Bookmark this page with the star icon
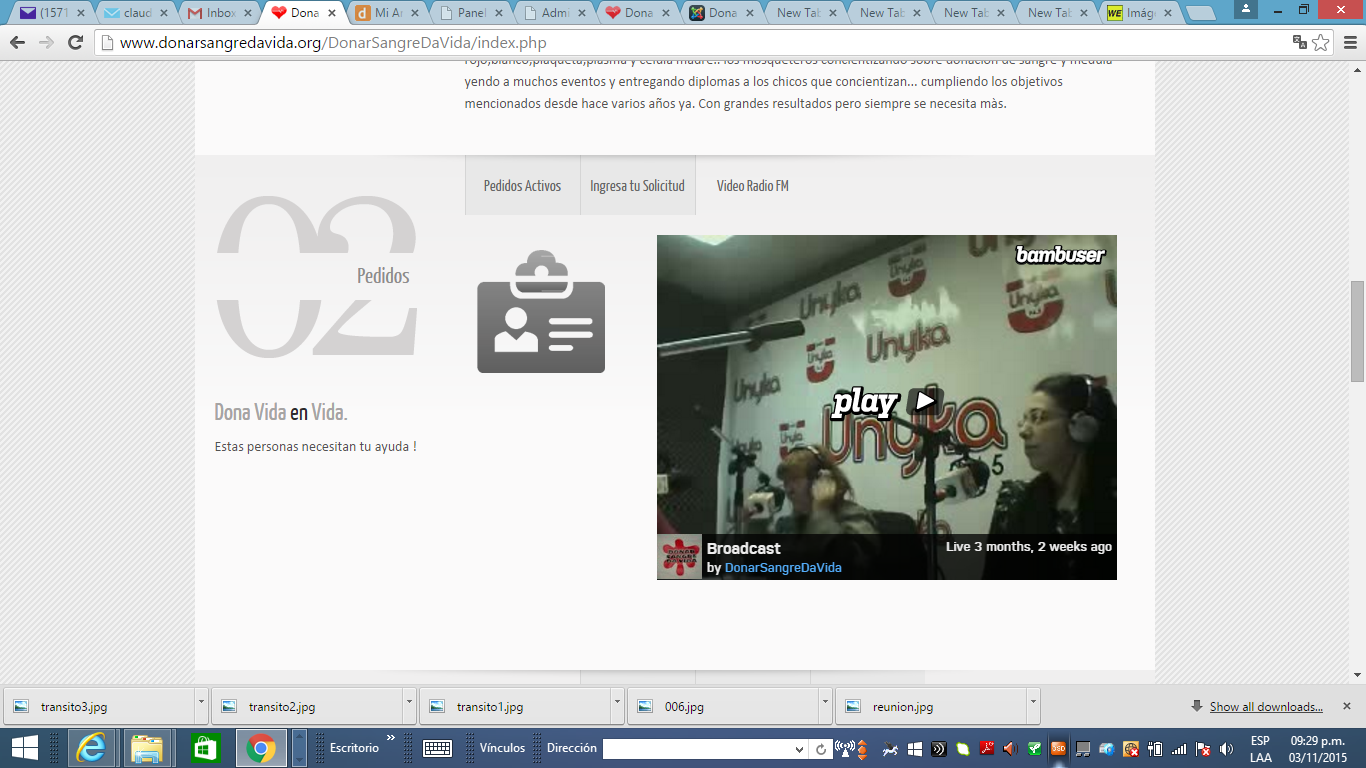 pyautogui.click(x=1321, y=43)
